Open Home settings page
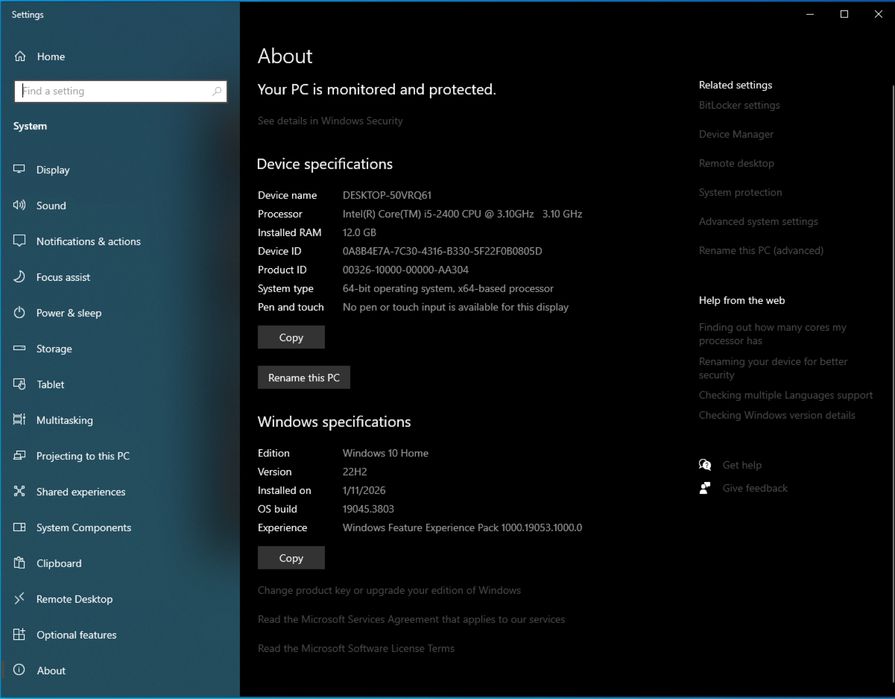895x699 pixels. pyautogui.click(x=51, y=56)
